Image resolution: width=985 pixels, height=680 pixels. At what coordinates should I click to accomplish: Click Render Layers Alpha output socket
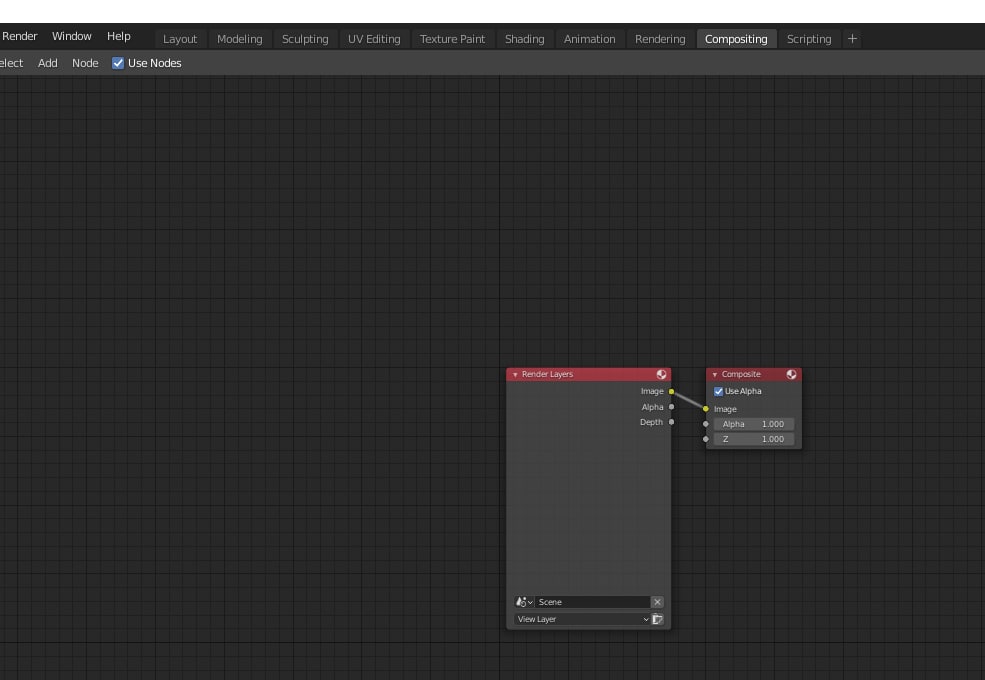tap(672, 407)
